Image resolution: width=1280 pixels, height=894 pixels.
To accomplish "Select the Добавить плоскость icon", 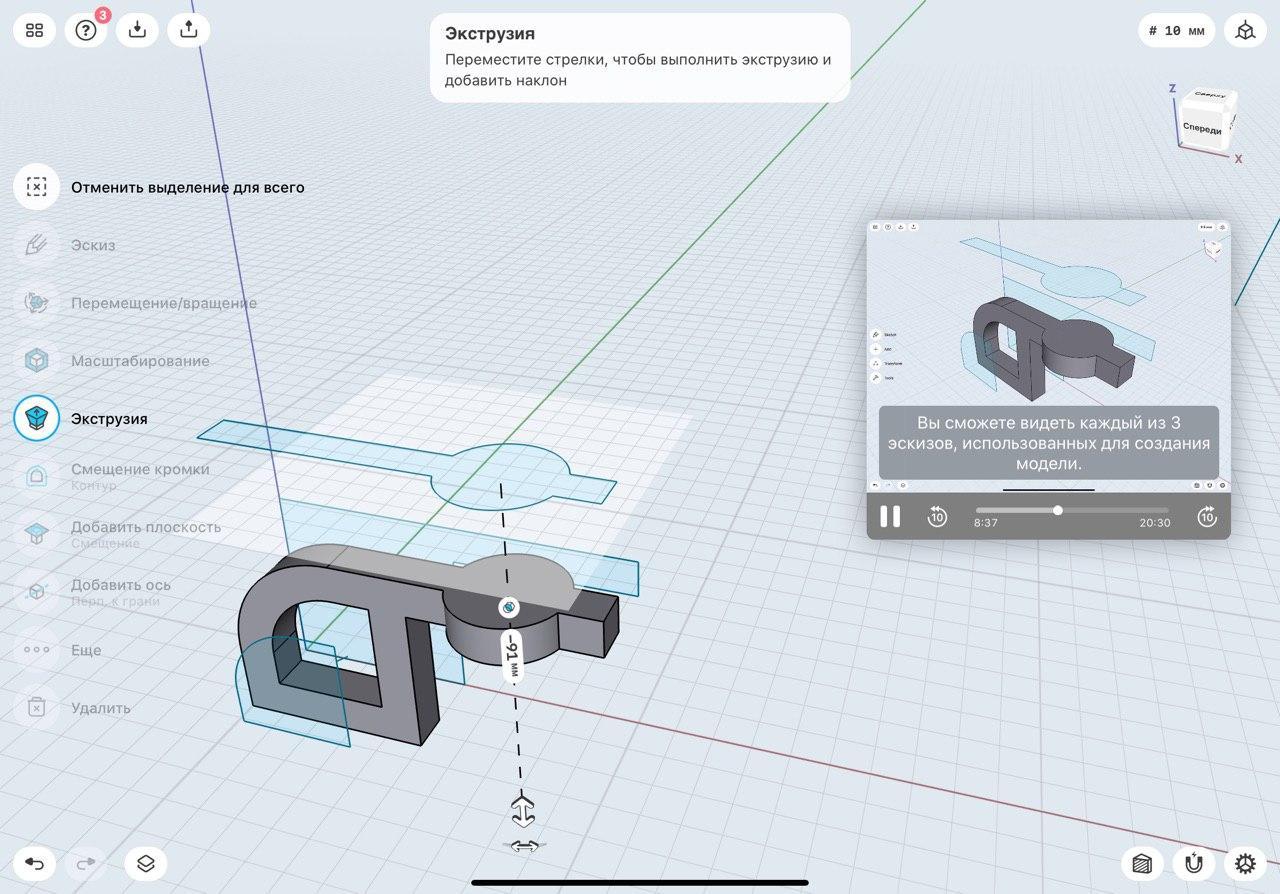I will 37,534.
